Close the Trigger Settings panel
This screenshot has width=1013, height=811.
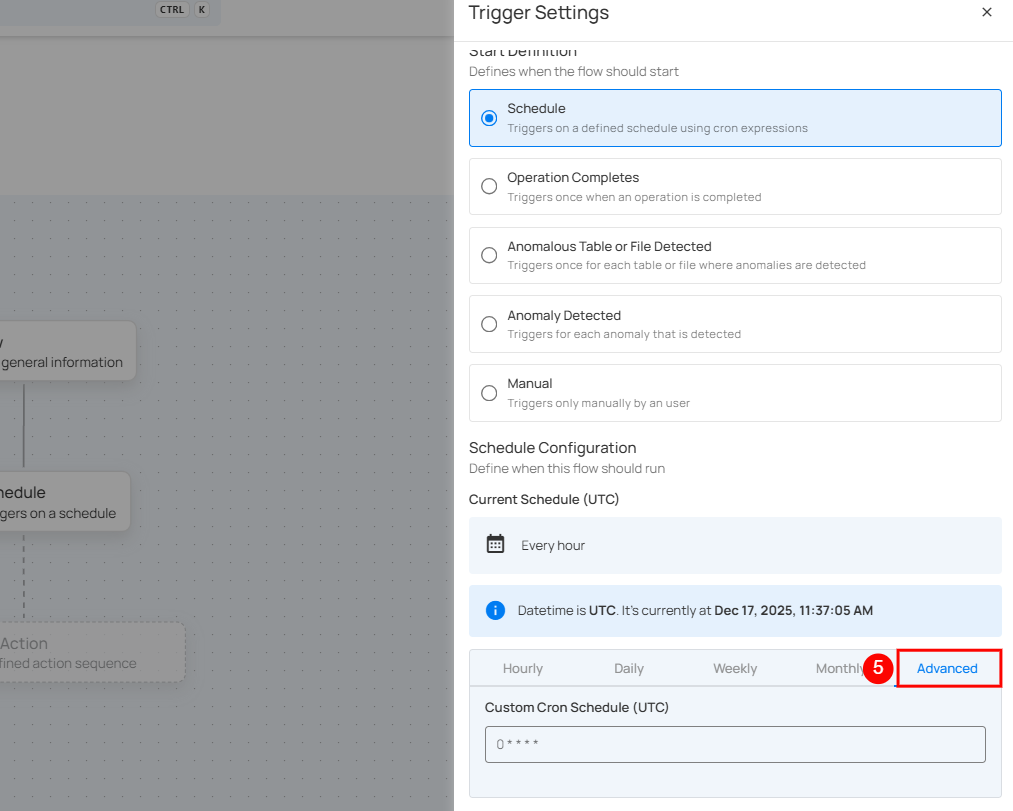(x=986, y=13)
